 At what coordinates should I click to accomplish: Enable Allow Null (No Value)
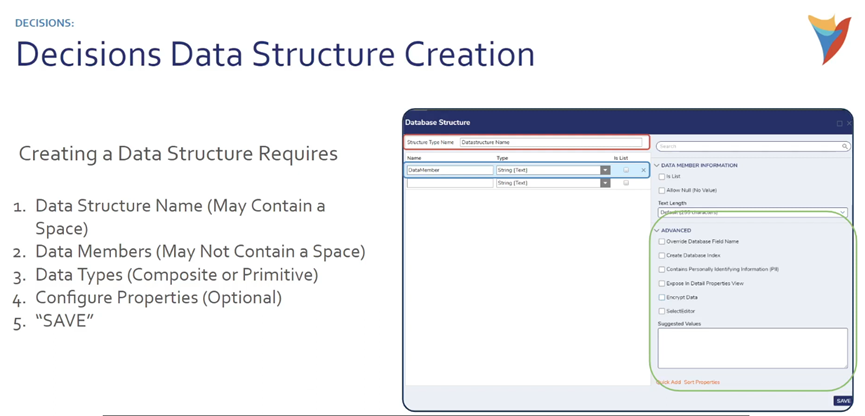662,190
